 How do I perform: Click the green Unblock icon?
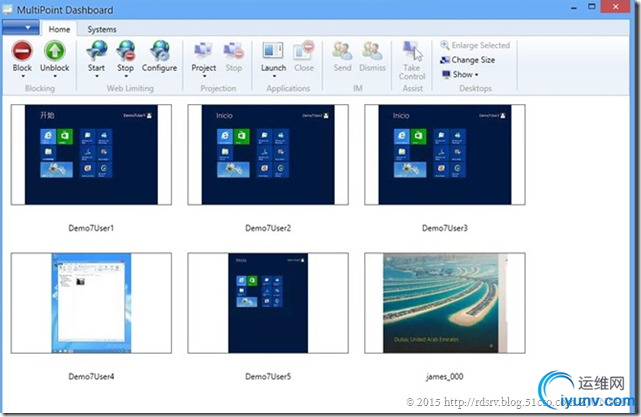pos(55,51)
